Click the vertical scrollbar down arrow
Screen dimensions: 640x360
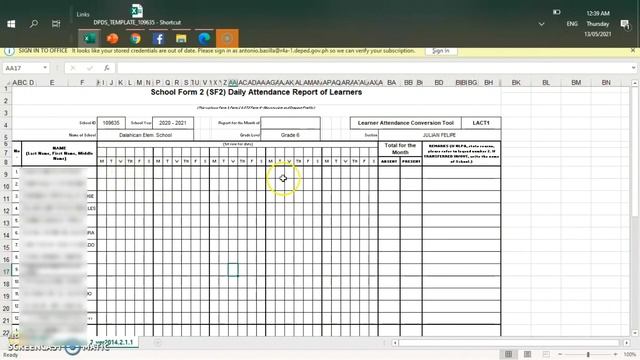coord(635,333)
